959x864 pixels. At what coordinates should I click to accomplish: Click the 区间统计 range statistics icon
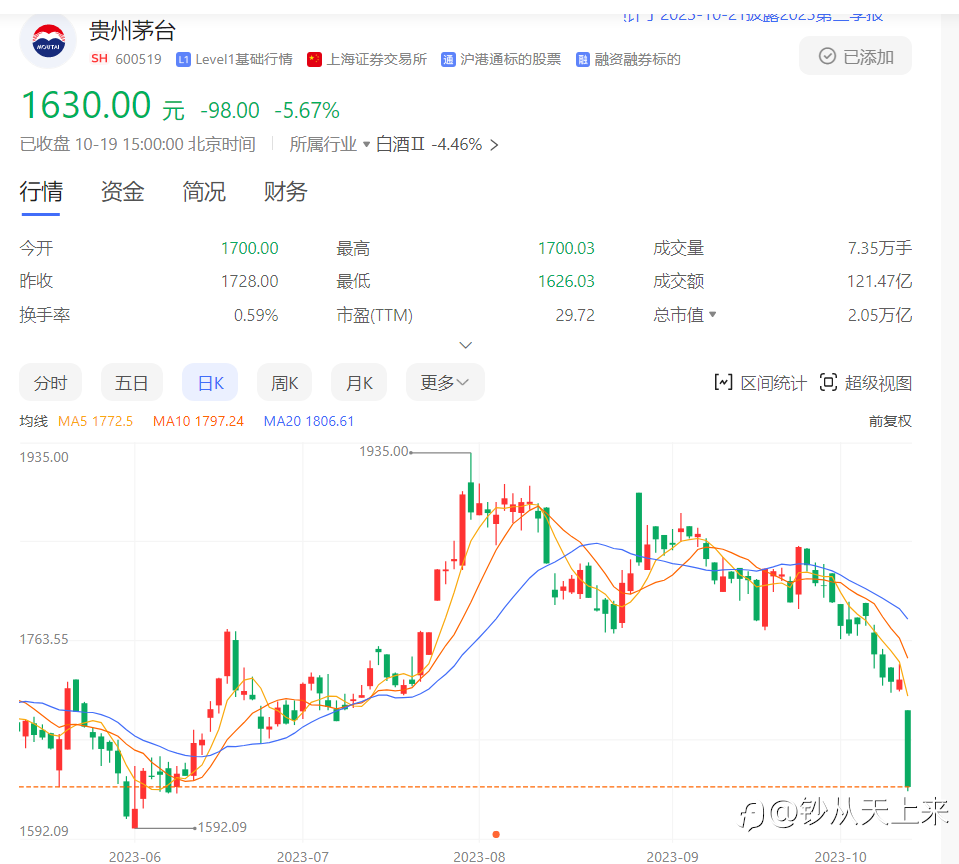click(723, 383)
